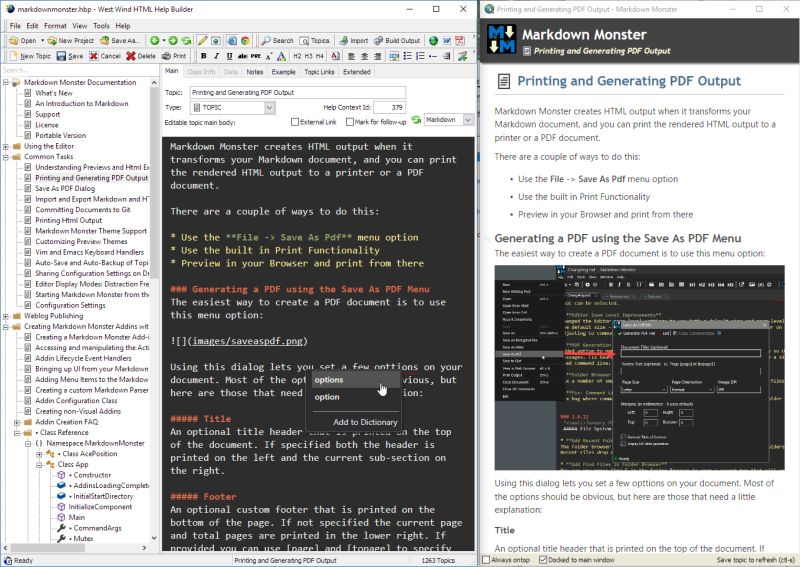Click the Save As toolbar button
The image size is (800, 567).
tap(120, 40)
